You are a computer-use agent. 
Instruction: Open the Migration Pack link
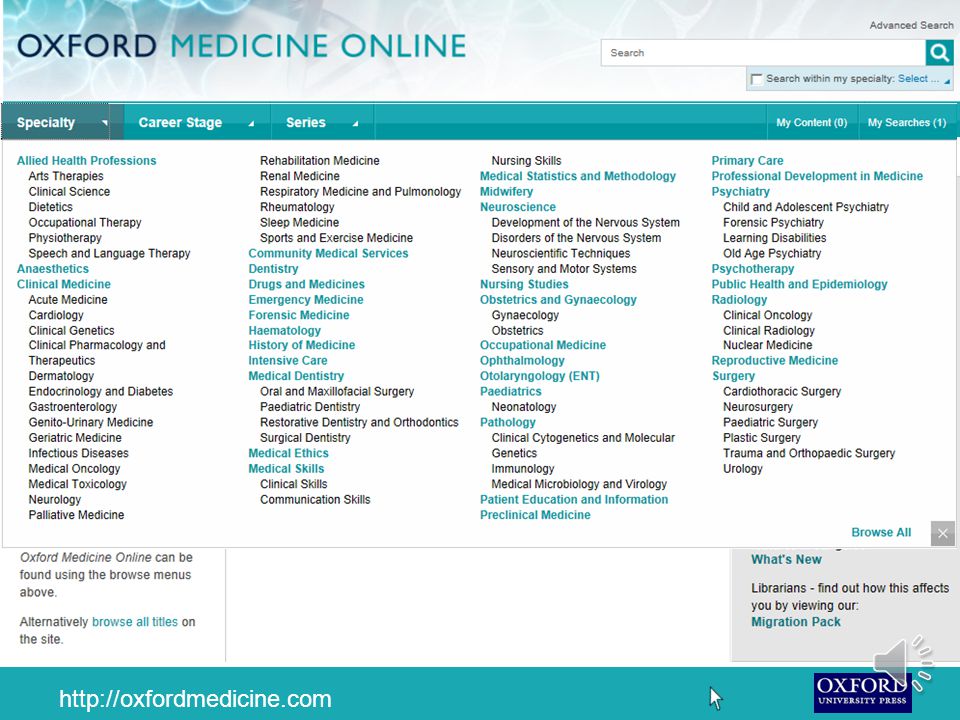pyautogui.click(x=795, y=621)
